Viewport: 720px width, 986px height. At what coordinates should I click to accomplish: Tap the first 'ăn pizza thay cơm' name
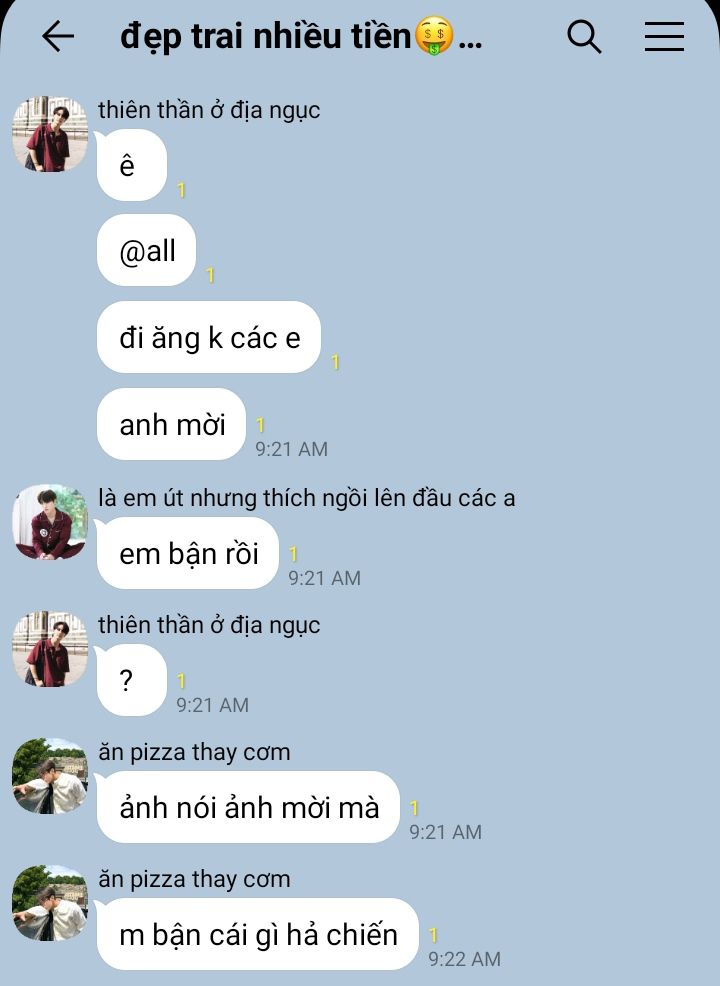194,752
